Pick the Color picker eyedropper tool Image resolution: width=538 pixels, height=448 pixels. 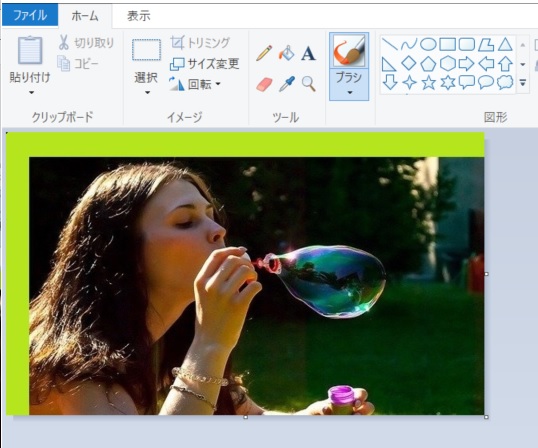click(x=286, y=84)
